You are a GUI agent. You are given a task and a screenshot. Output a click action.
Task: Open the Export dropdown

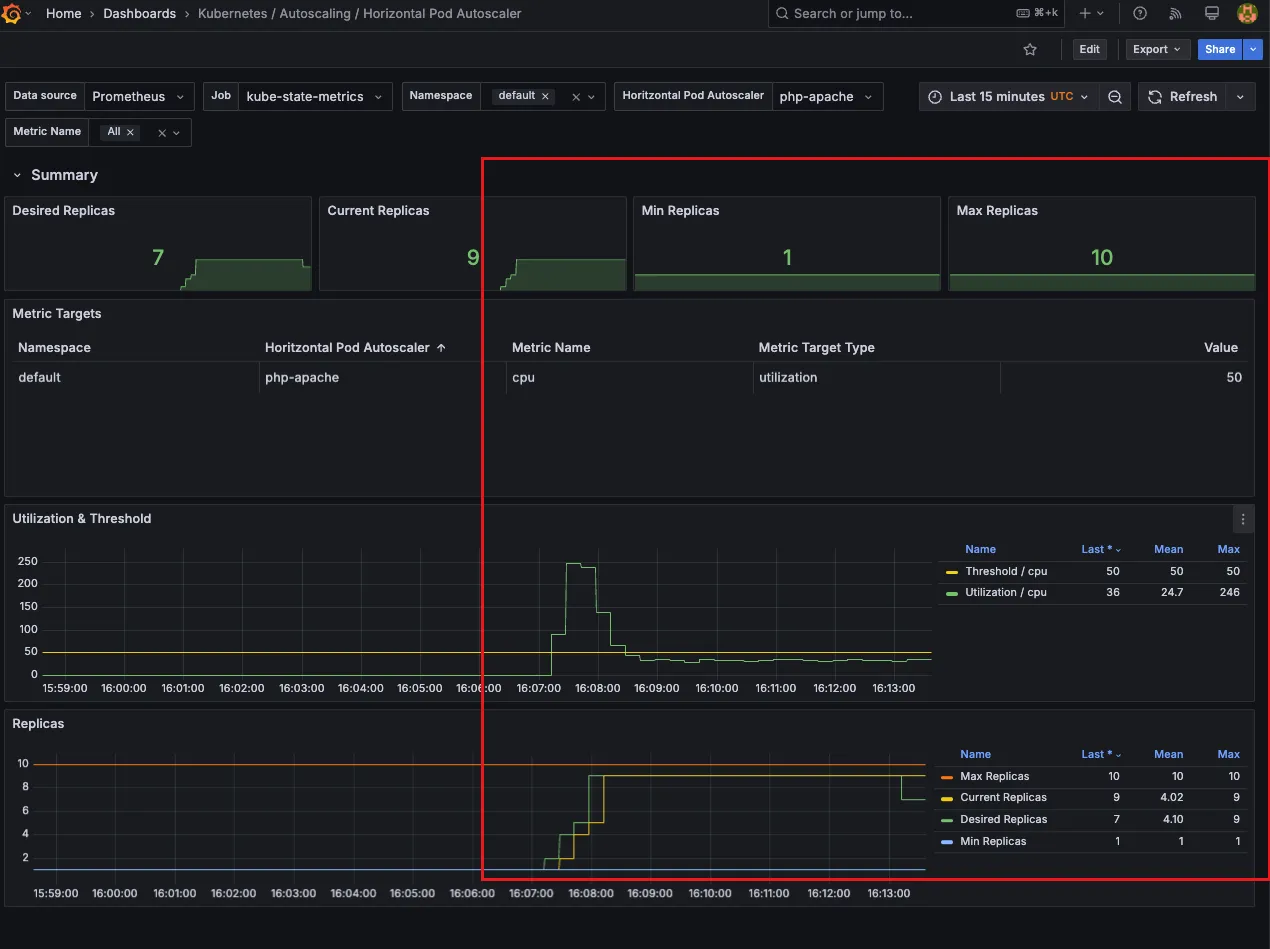[x=1157, y=49]
